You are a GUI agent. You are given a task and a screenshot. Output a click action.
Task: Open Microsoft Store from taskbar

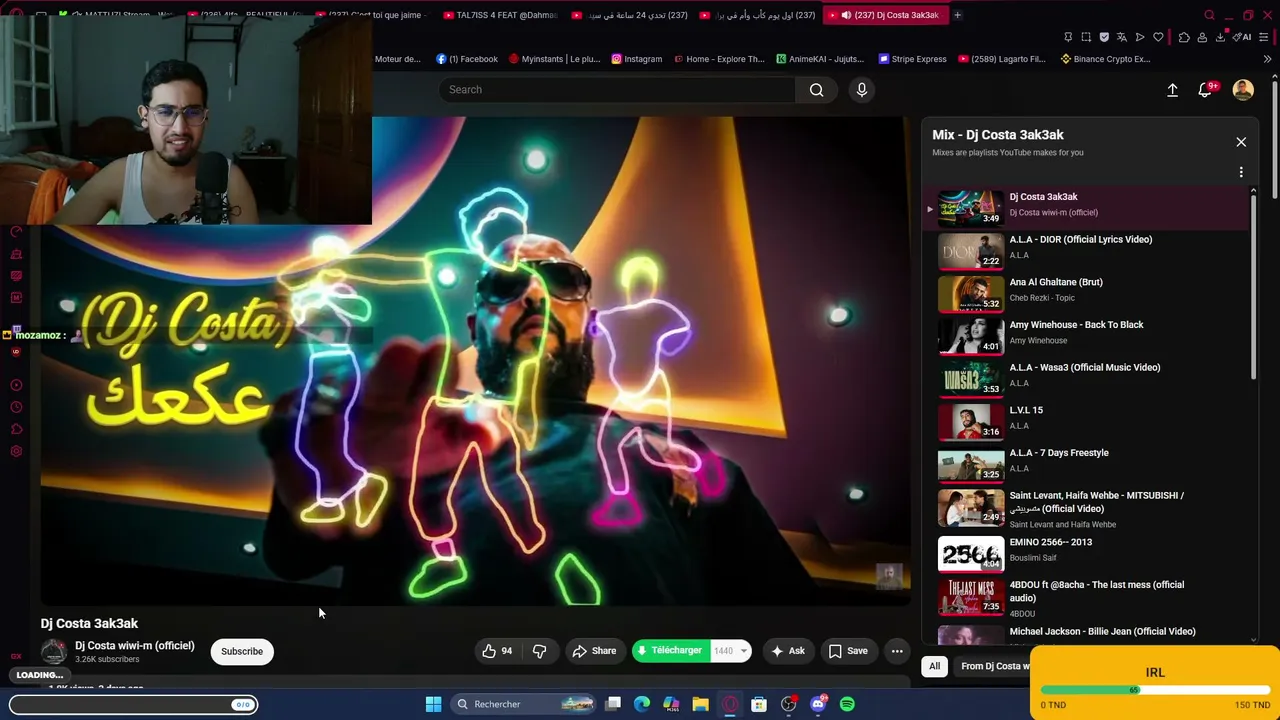coord(759,704)
